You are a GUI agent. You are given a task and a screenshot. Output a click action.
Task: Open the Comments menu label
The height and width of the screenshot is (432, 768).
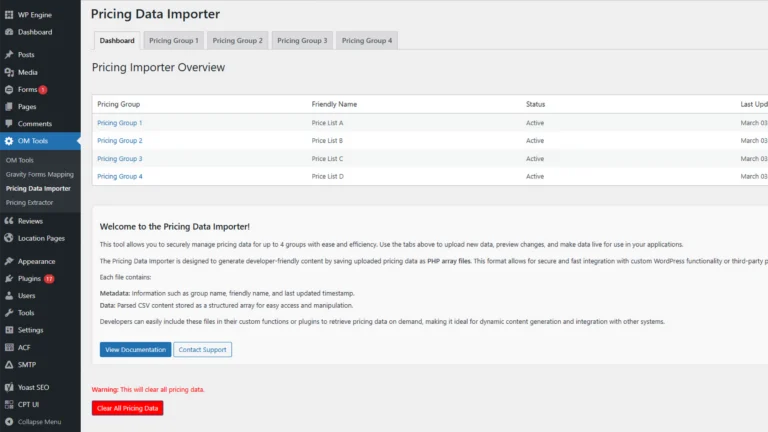(x=35, y=123)
